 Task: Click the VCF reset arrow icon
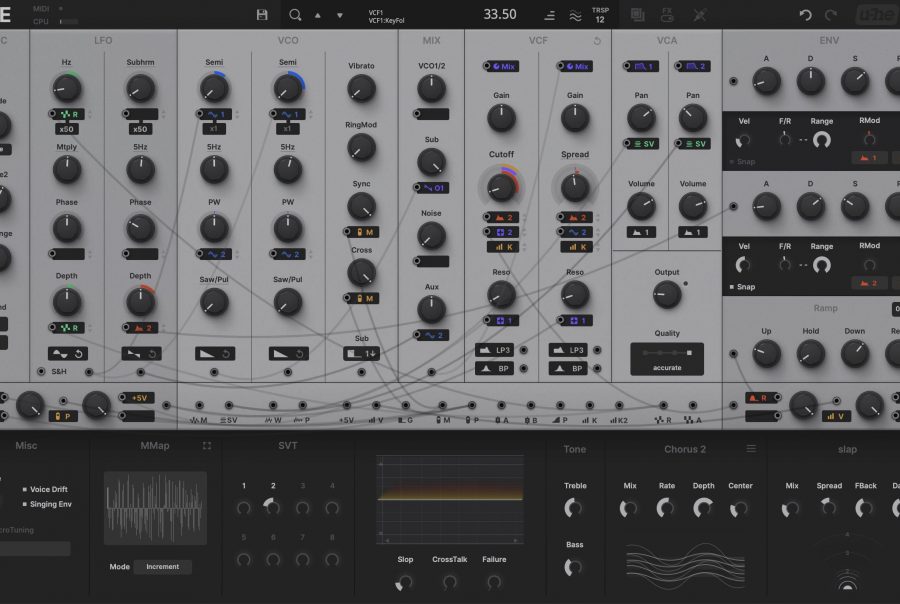click(x=597, y=41)
